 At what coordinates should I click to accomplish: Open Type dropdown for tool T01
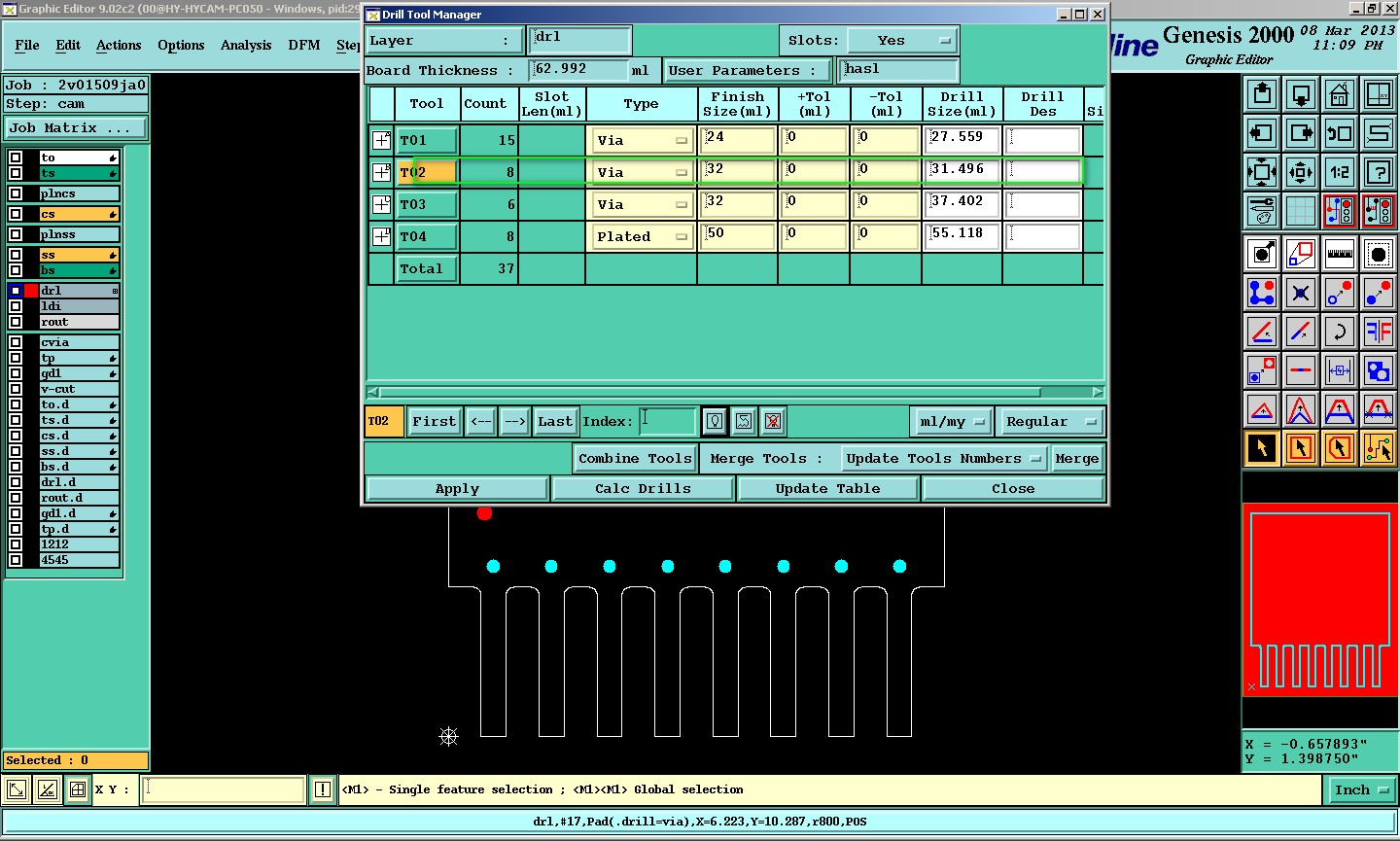click(x=641, y=141)
